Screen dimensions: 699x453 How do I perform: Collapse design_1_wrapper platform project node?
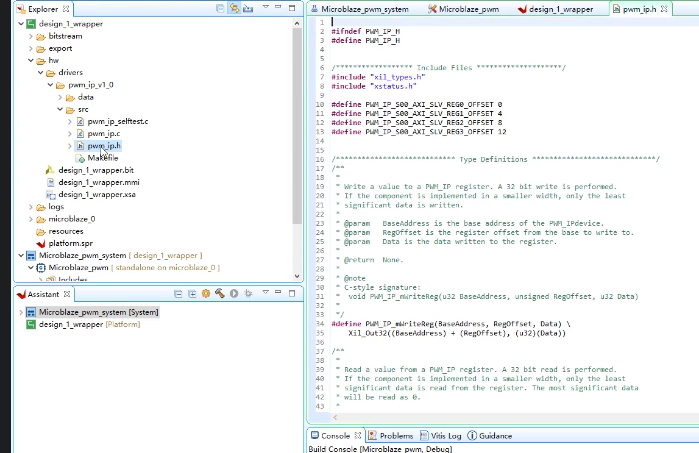pos(21,24)
